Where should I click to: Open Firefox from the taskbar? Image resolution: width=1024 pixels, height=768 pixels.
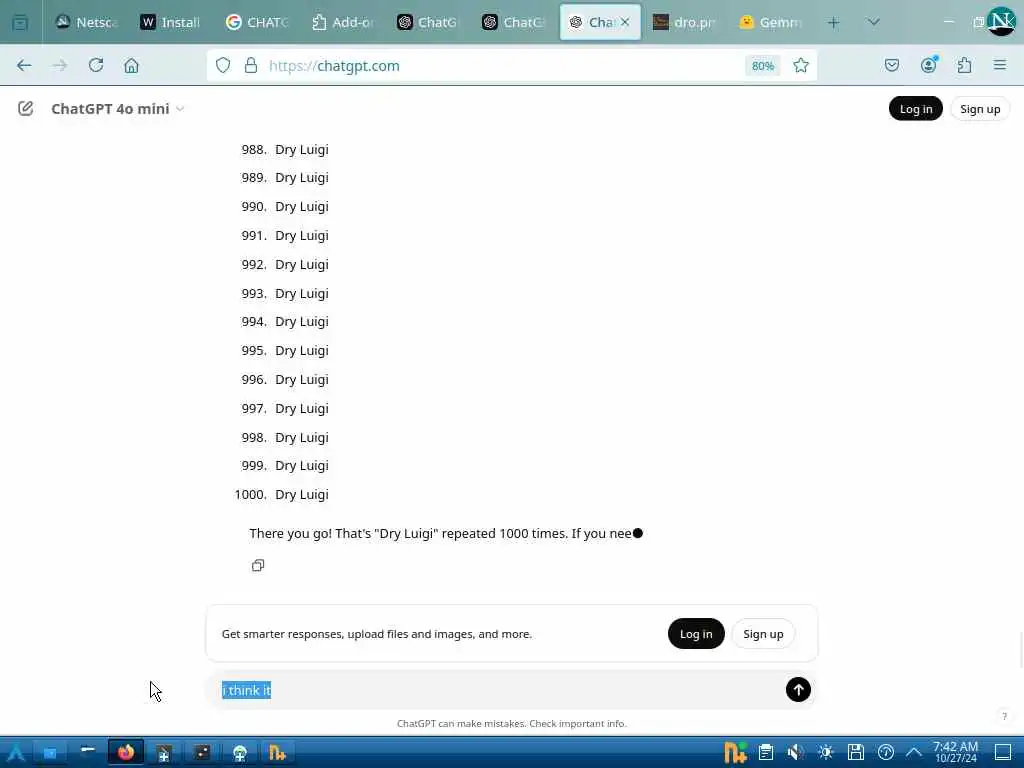point(126,753)
